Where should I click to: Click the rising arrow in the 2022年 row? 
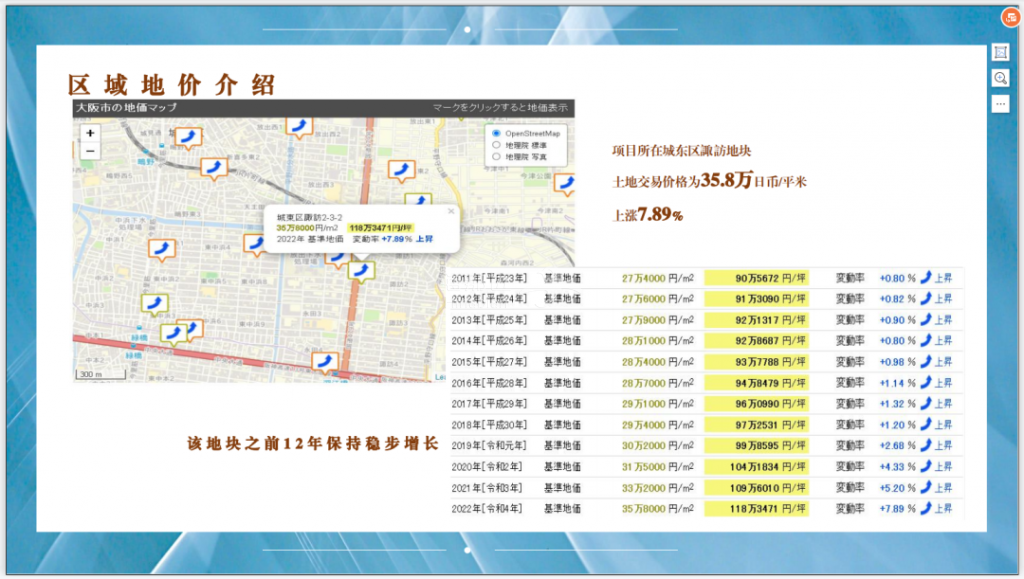coord(925,508)
